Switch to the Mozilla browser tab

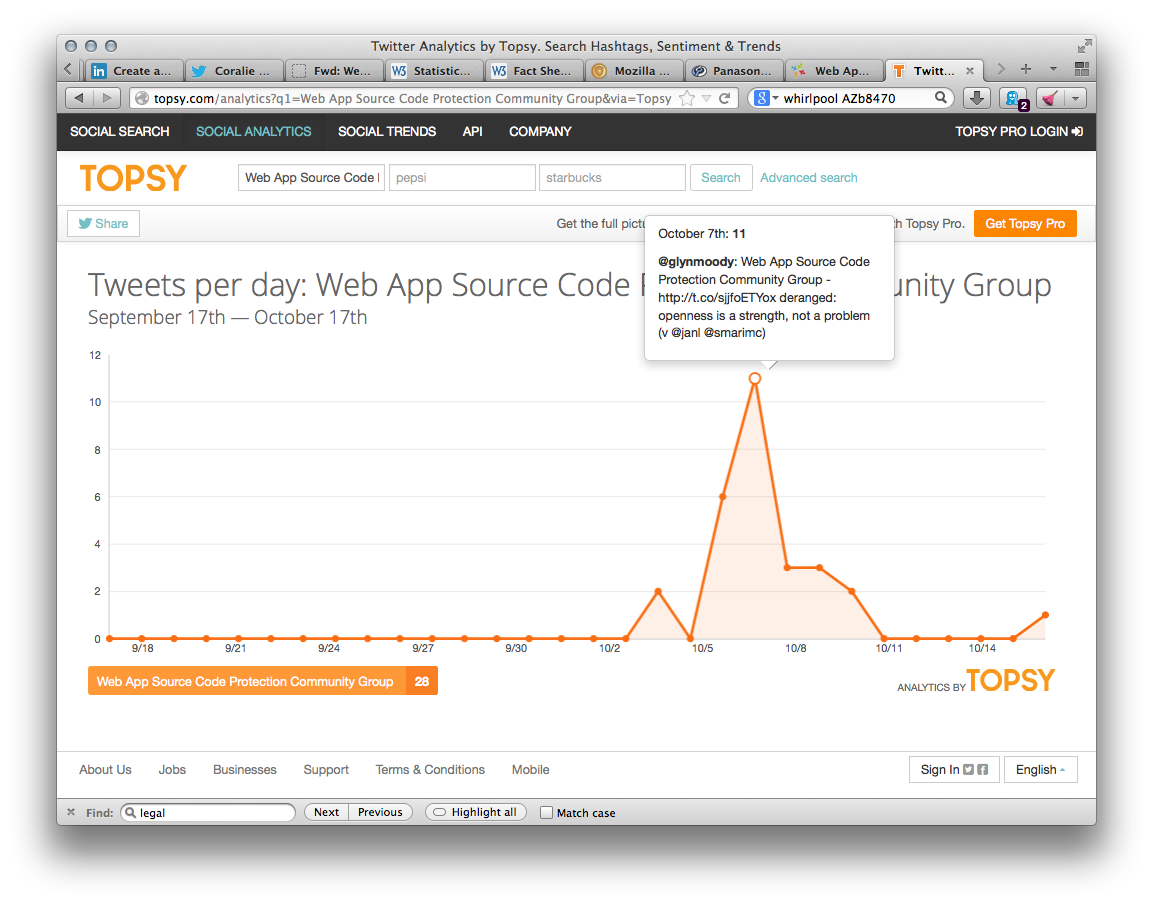click(x=633, y=71)
